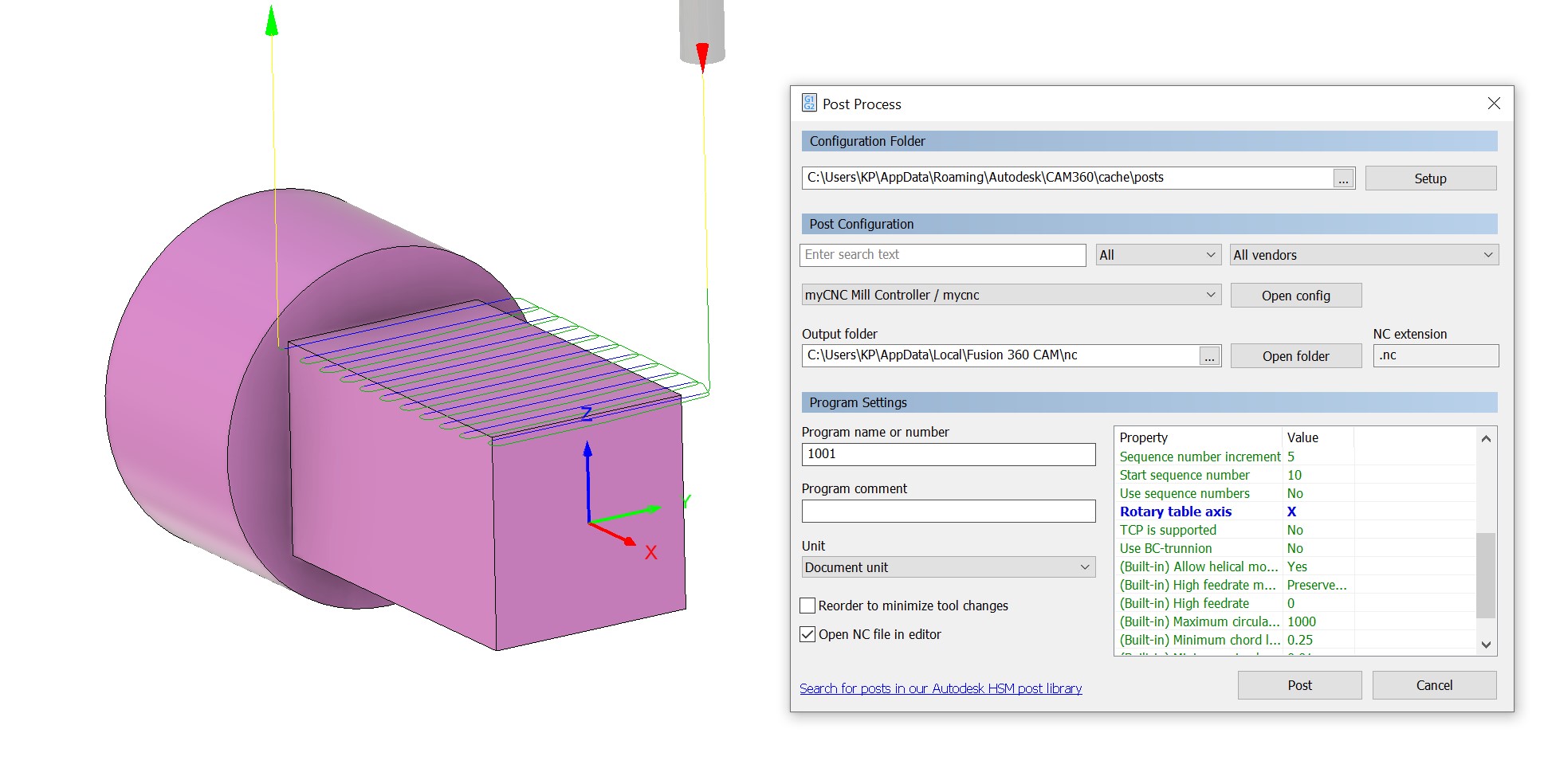Image resolution: width=1548 pixels, height=784 pixels.
Task: Select the Start sequence number property
Action: tap(1185, 475)
